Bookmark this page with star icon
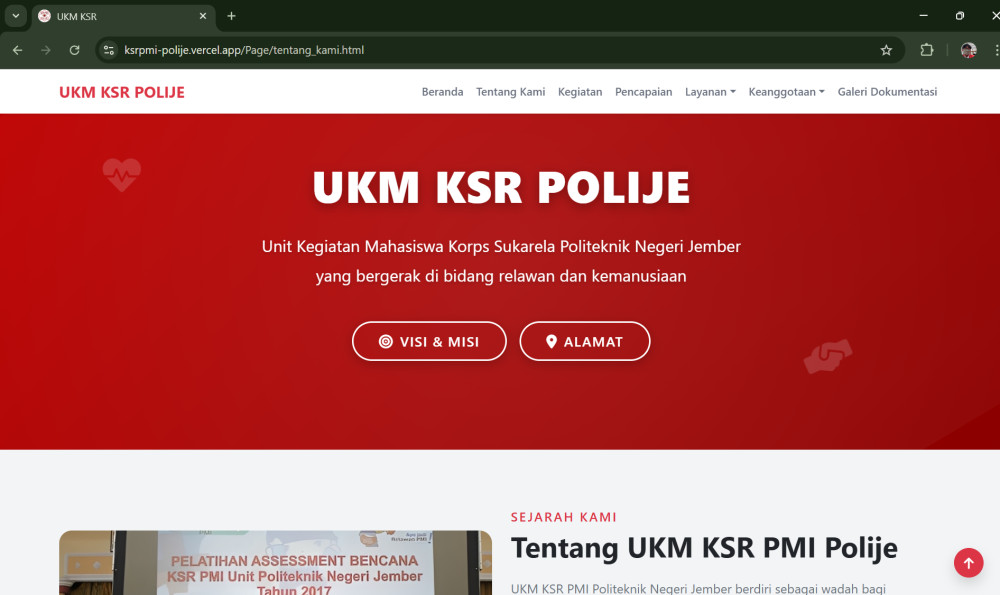This screenshot has height=595, width=1000. pyautogui.click(x=886, y=50)
